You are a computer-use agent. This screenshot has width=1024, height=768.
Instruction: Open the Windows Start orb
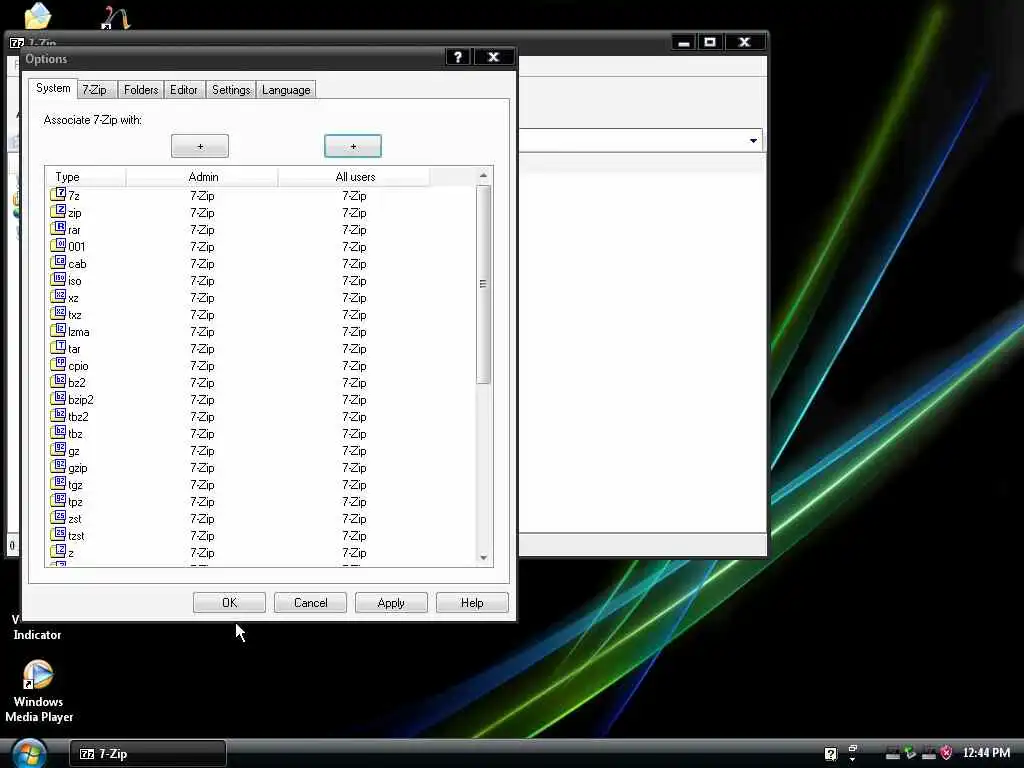[x=29, y=753]
